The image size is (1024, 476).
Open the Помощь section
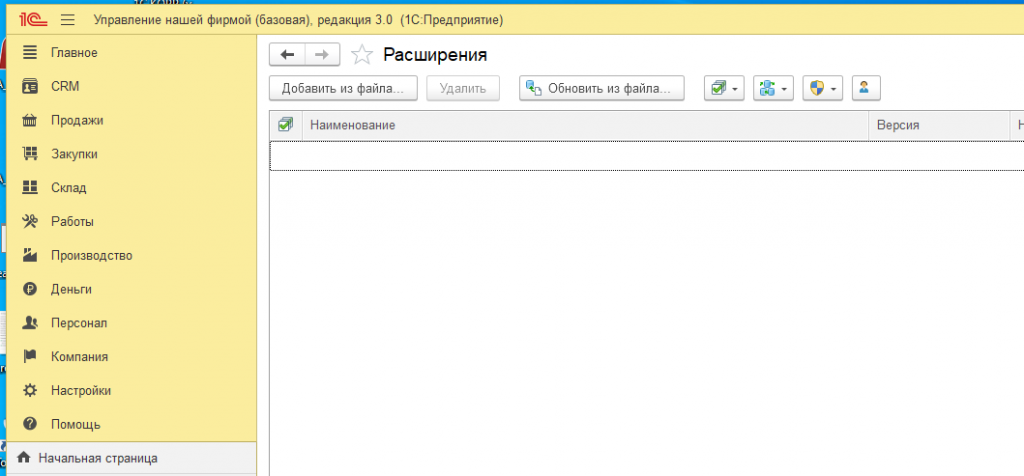(76, 425)
